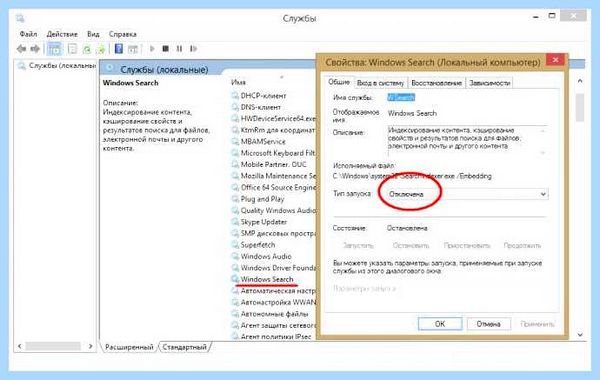Click the Refresh toolbar icon
This screenshot has width=600, height=380.
87,49
